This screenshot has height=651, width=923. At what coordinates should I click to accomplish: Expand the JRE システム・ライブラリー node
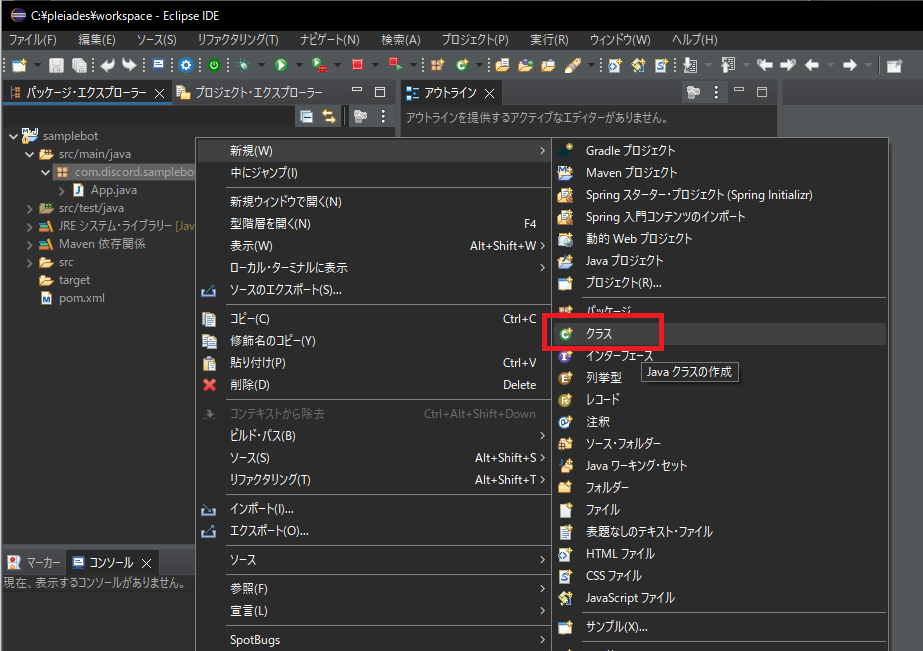(29, 226)
